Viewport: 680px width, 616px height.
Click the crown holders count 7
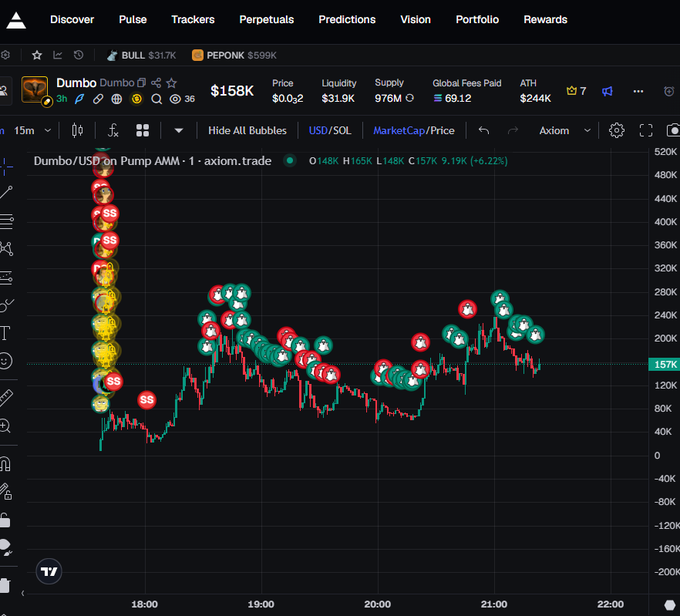pyautogui.click(x=576, y=91)
